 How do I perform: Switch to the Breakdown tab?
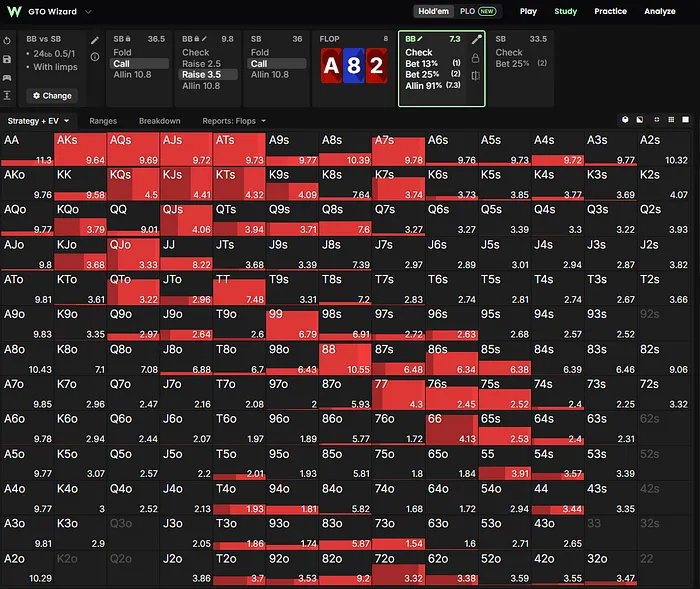click(x=159, y=121)
